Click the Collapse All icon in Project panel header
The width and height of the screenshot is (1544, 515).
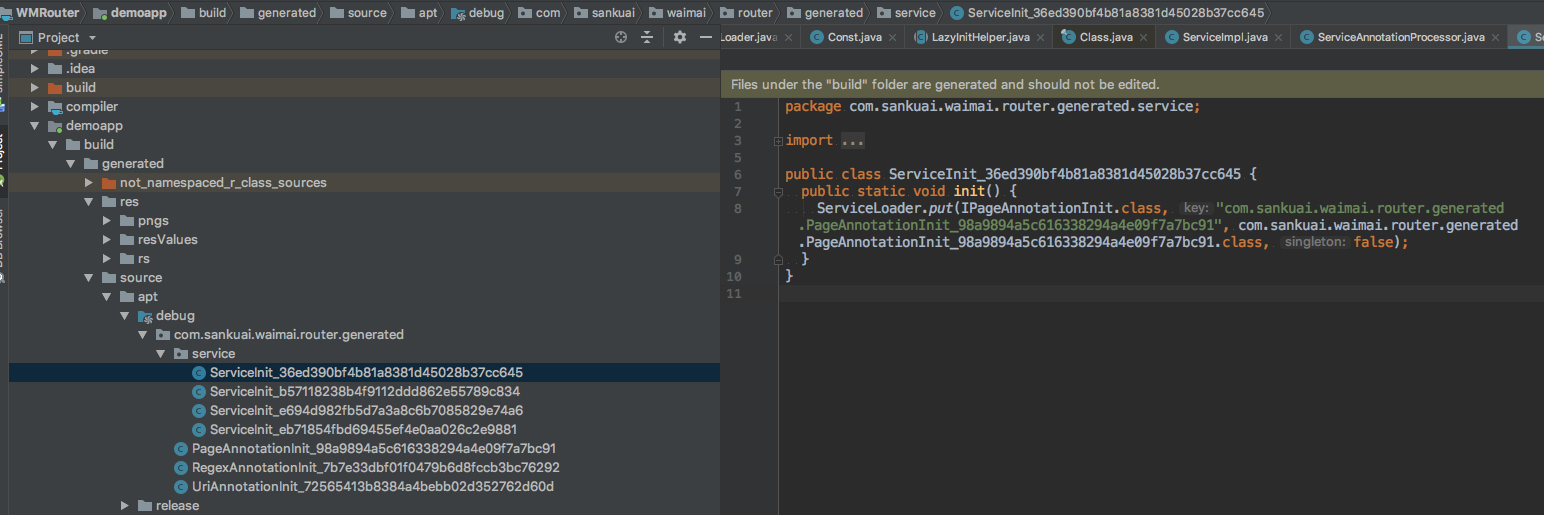point(647,37)
